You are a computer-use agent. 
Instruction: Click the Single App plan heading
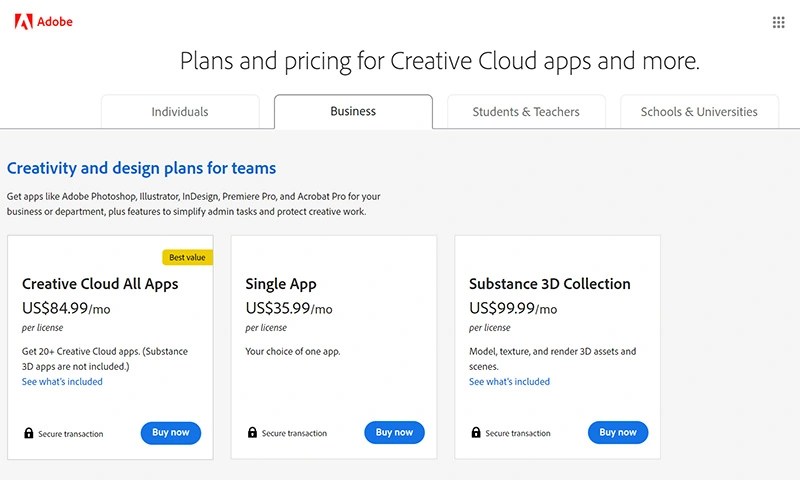pos(281,284)
